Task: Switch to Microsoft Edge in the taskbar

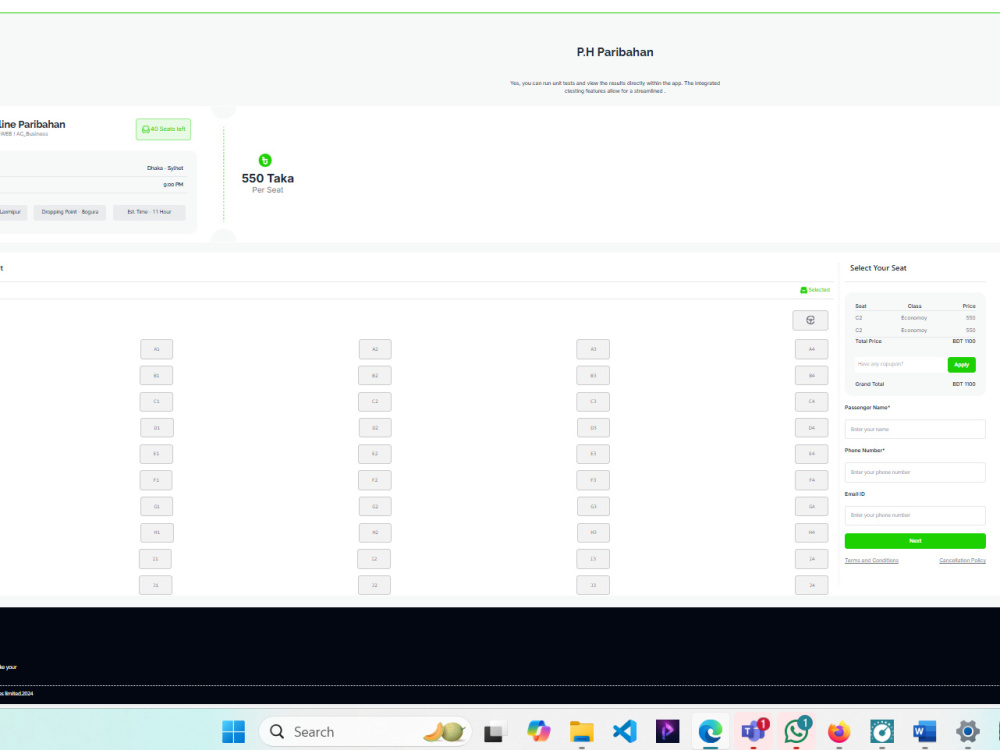Action: [710, 732]
